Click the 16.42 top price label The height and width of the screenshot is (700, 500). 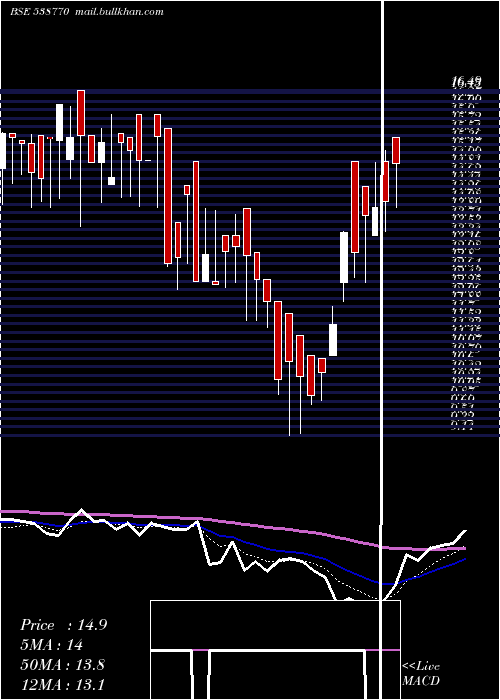pyautogui.click(x=466, y=82)
